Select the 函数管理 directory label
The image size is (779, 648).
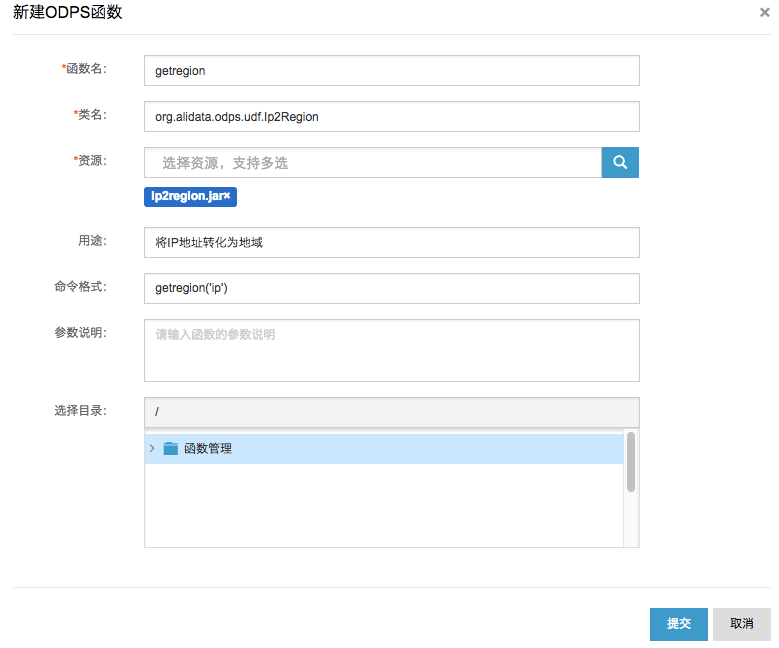[x=208, y=449]
